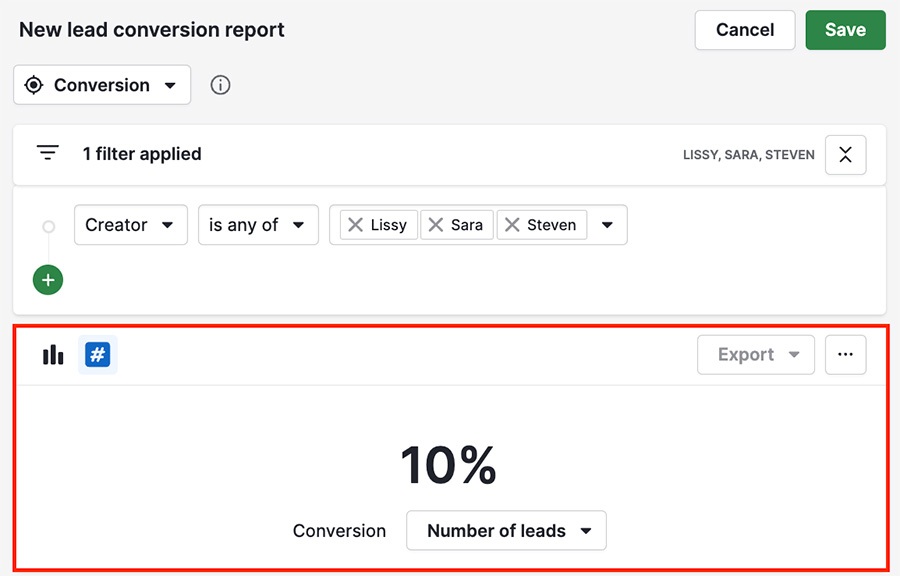
Task: Remove Sara from the Creator filter
Action: [x=438, y=224]
